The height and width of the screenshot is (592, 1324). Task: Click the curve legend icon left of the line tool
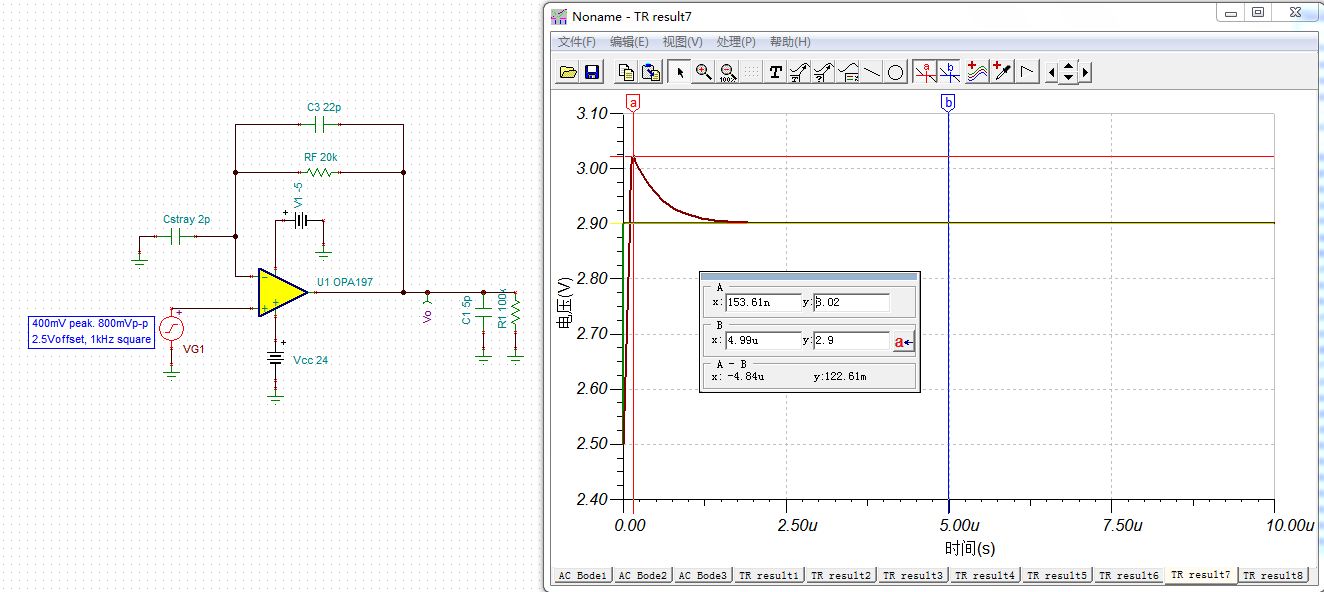coord(848,72)
